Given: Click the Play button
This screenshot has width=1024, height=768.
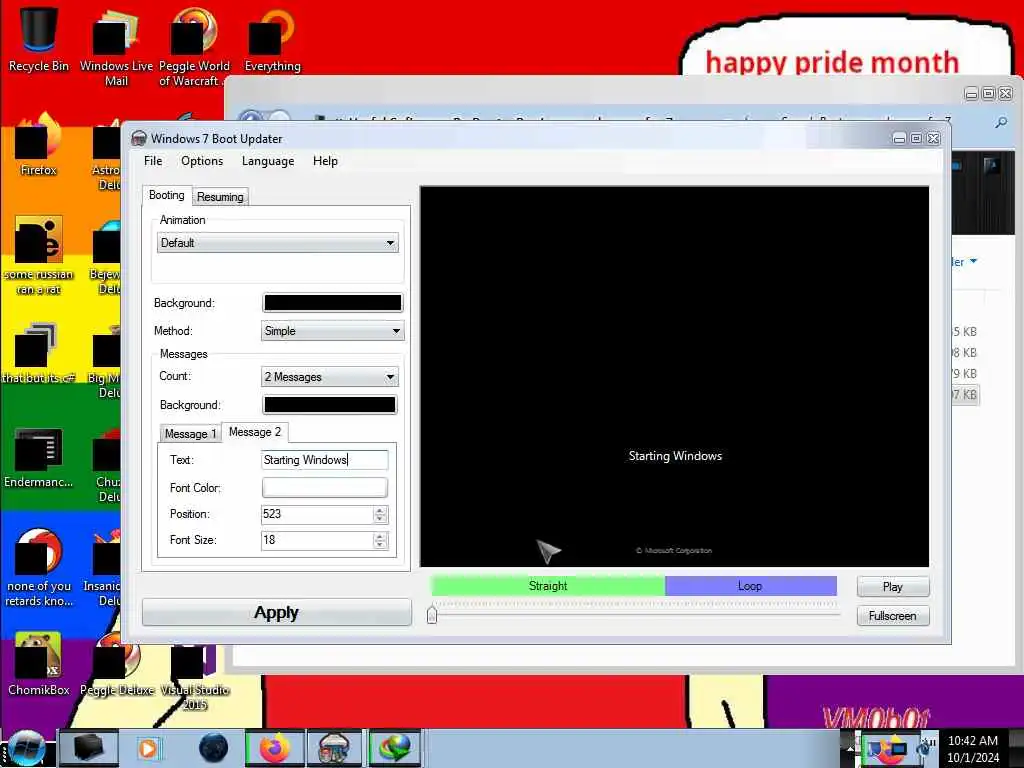Looking at the screenshot, I should coord(893,586).
